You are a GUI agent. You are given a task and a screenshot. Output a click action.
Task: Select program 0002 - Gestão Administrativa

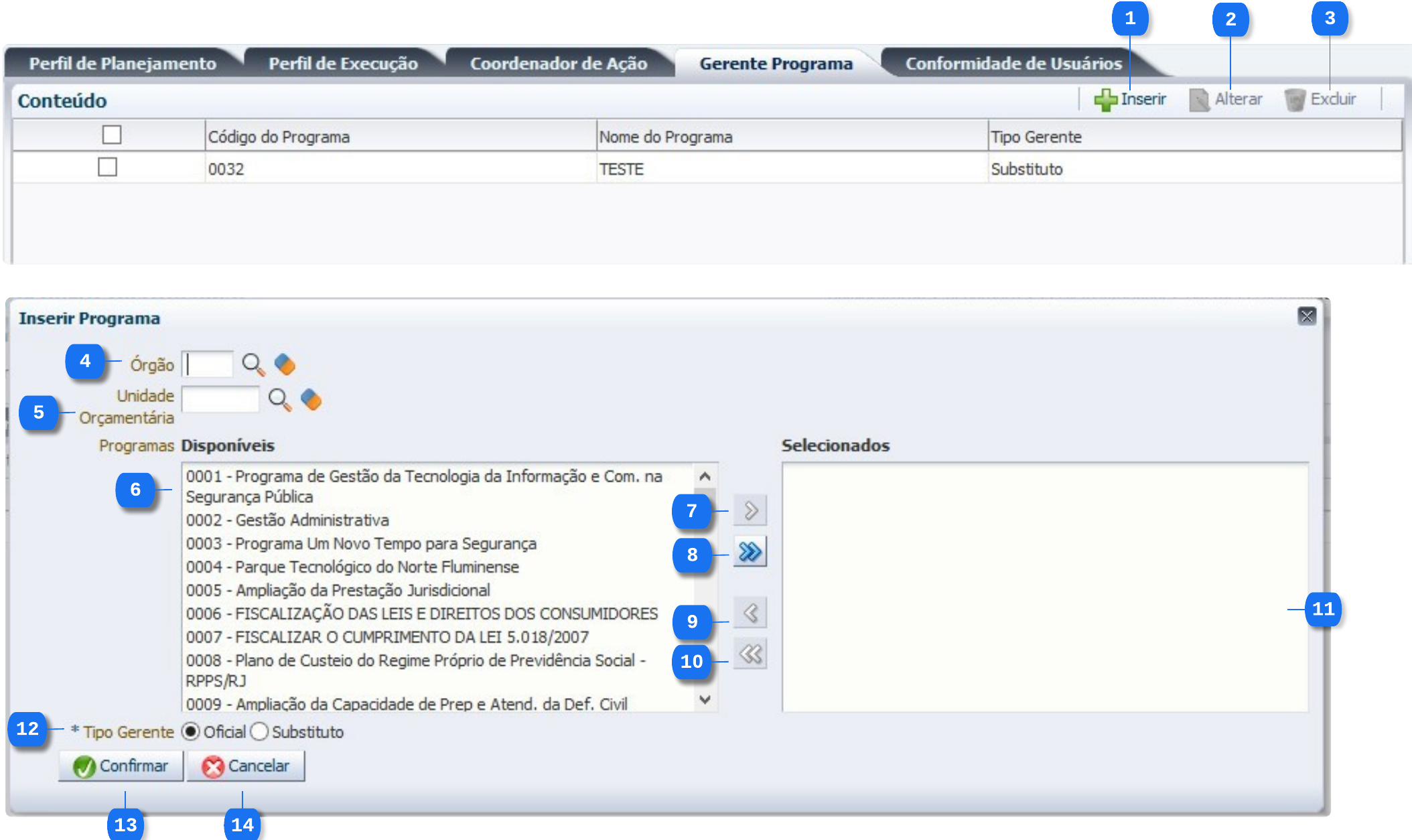[x=287, y=520]
